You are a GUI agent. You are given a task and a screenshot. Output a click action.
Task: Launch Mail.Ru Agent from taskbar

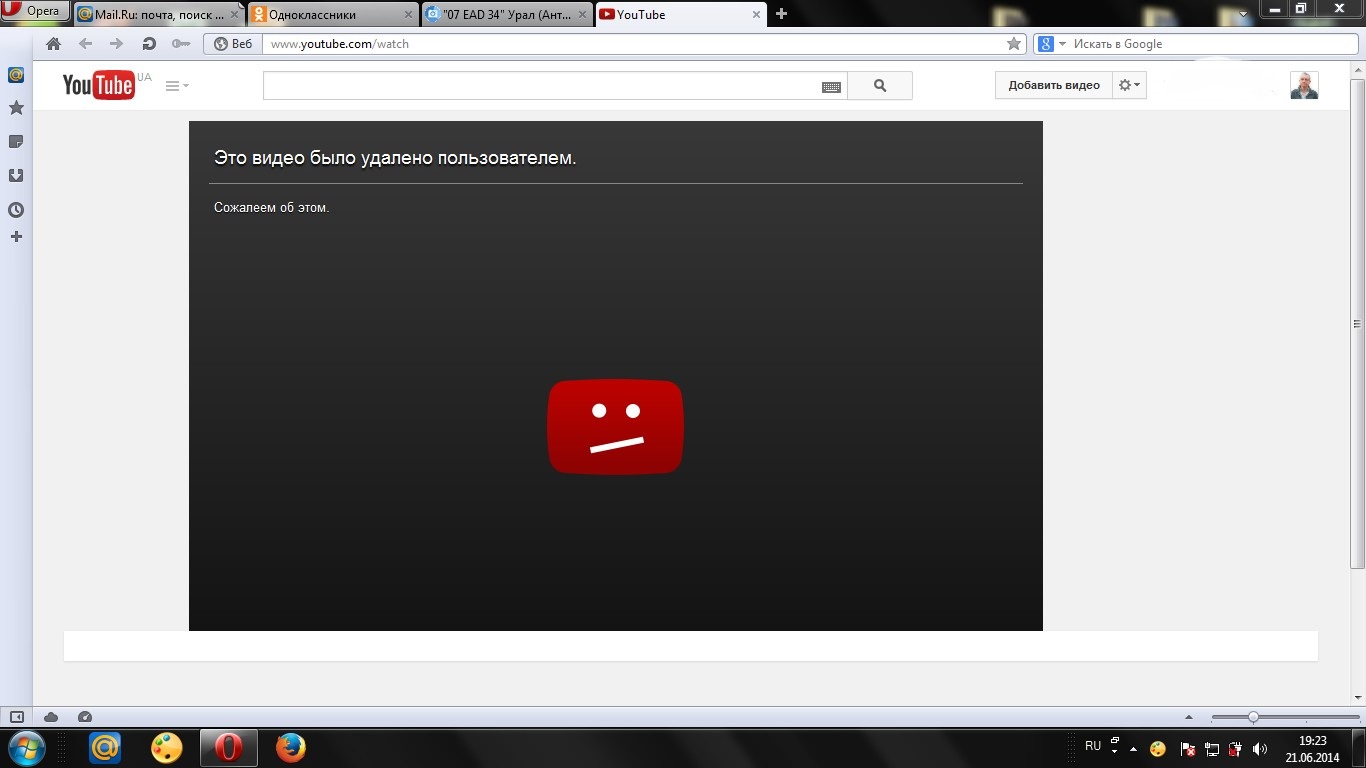coord(105,747)
